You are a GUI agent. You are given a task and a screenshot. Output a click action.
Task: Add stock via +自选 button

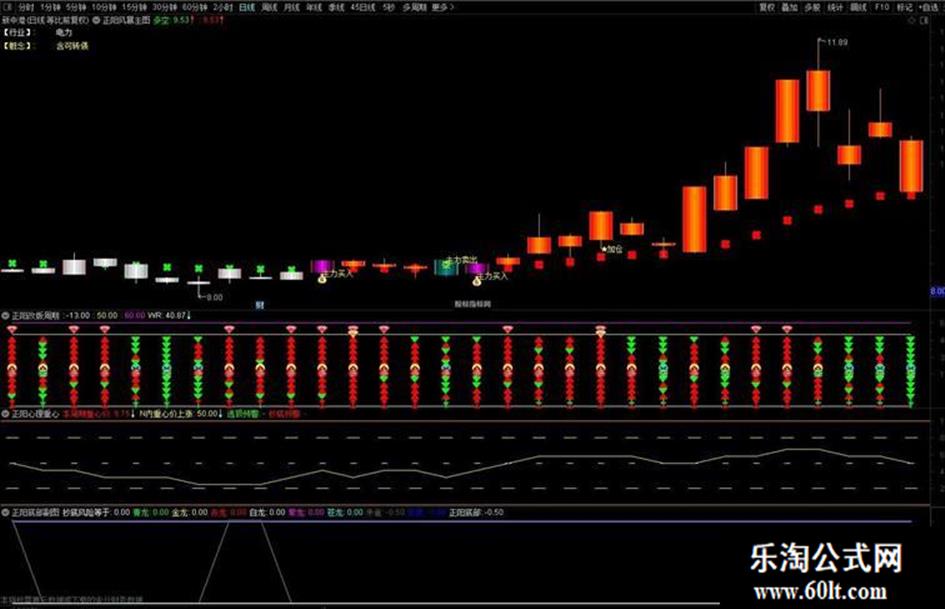point(929,7)
